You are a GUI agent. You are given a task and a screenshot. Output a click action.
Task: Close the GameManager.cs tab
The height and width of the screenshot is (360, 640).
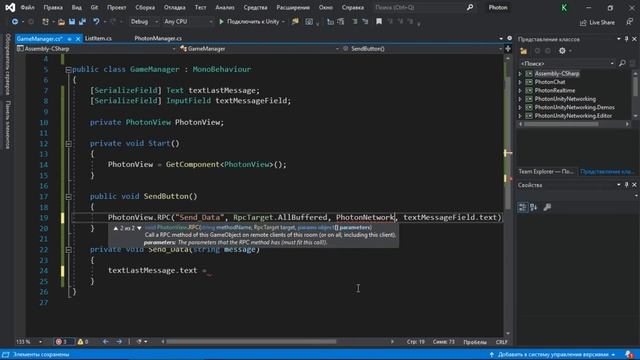[78, 39]
